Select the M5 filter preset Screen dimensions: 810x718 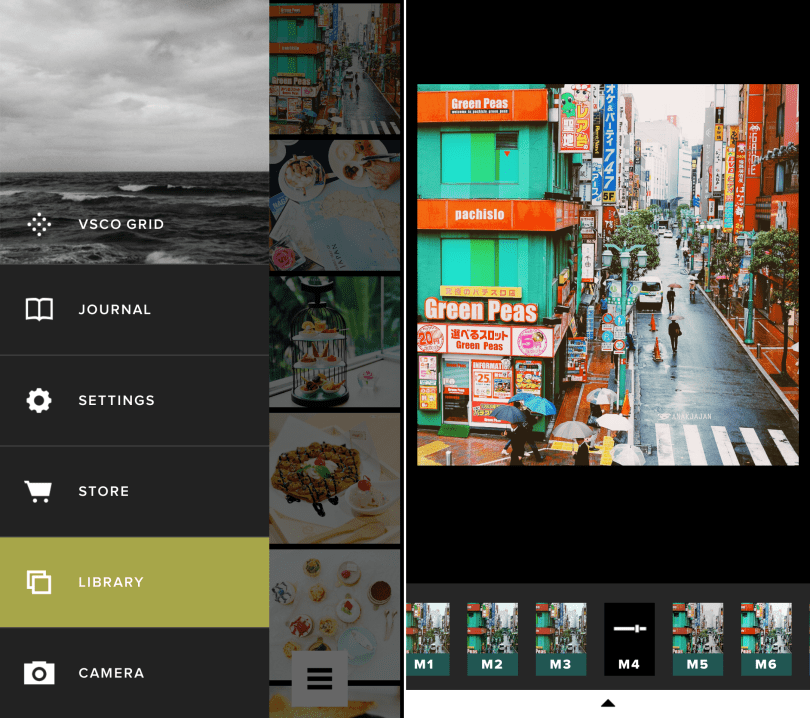pyautogui.click(x=697, y=639)
